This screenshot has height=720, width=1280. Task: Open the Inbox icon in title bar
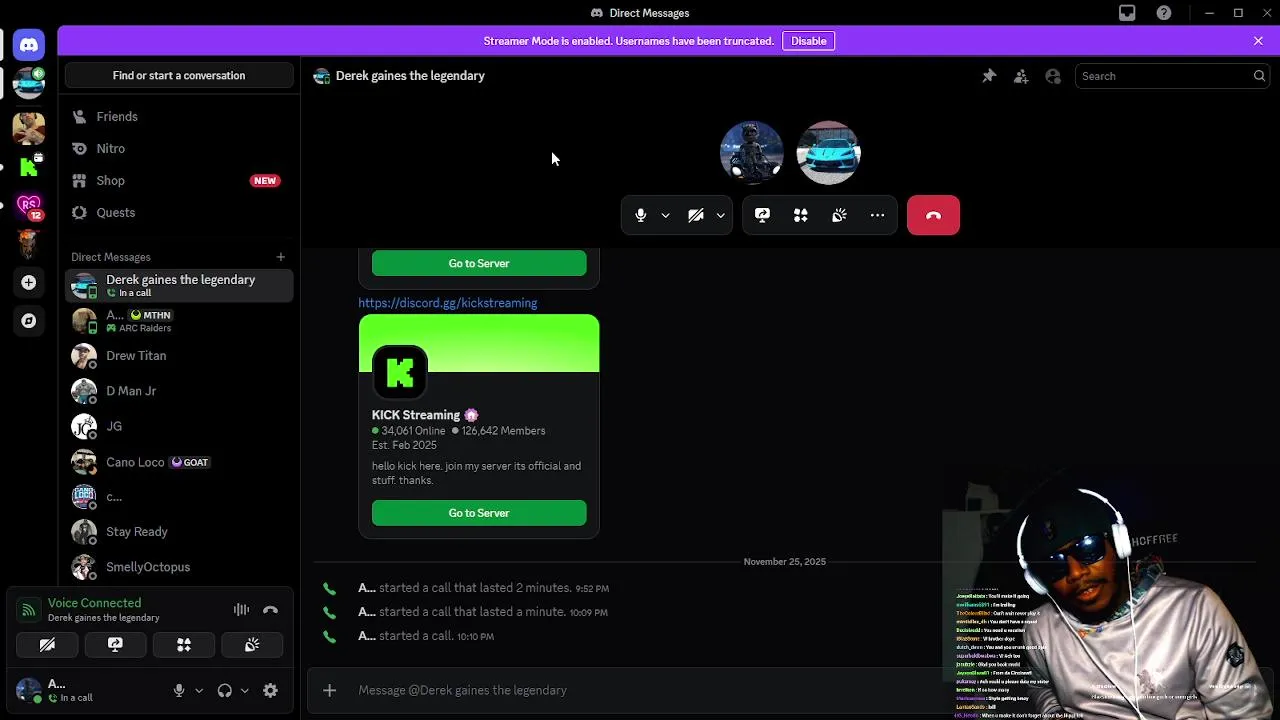coord(1127,13)
